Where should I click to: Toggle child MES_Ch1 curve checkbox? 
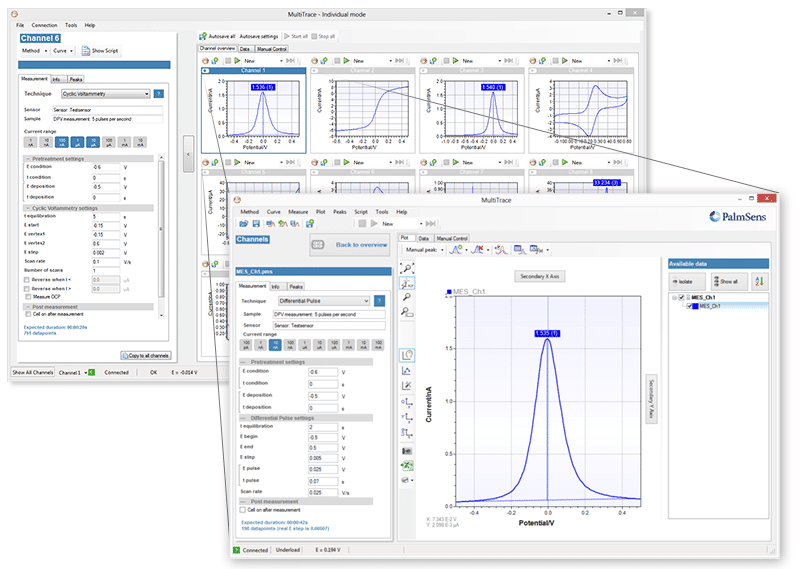(689, 306)
